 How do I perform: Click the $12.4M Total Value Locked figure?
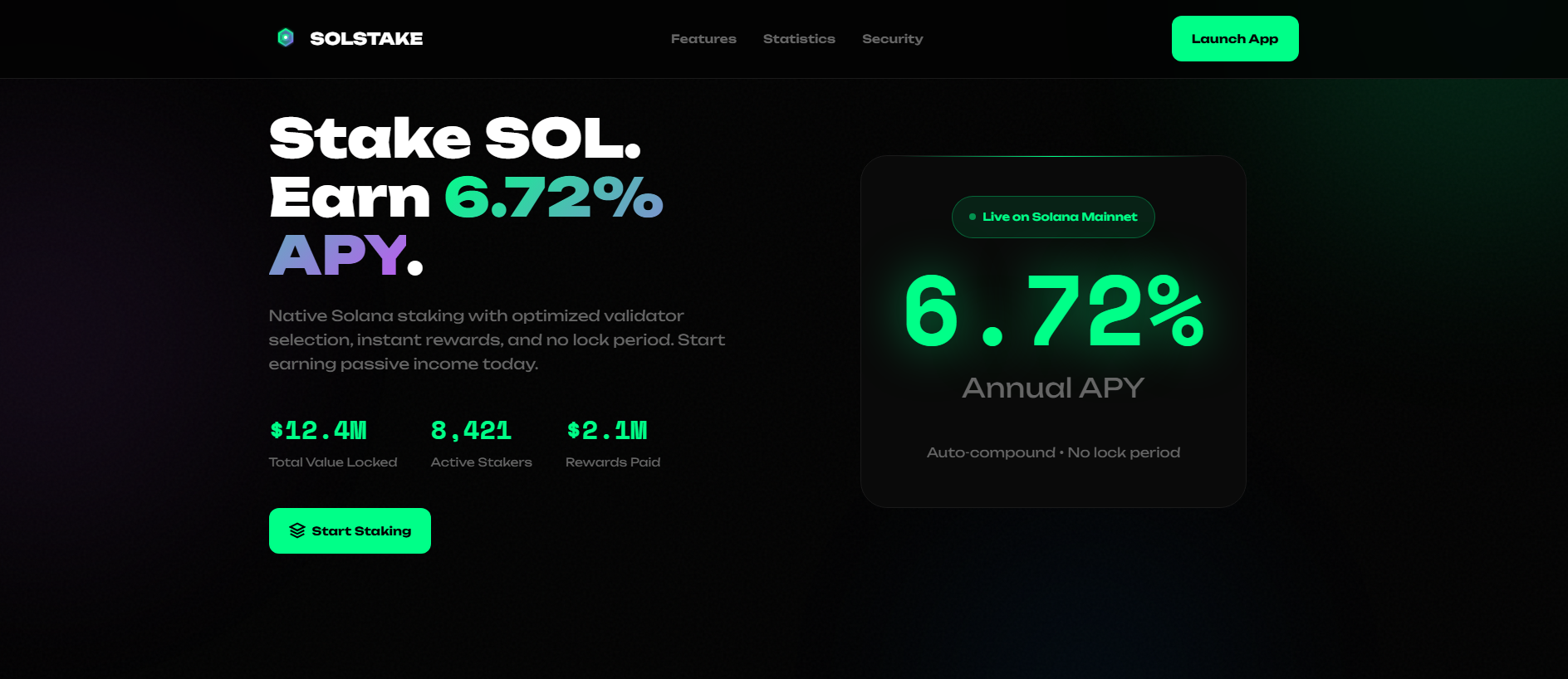[x=318, y=430]
